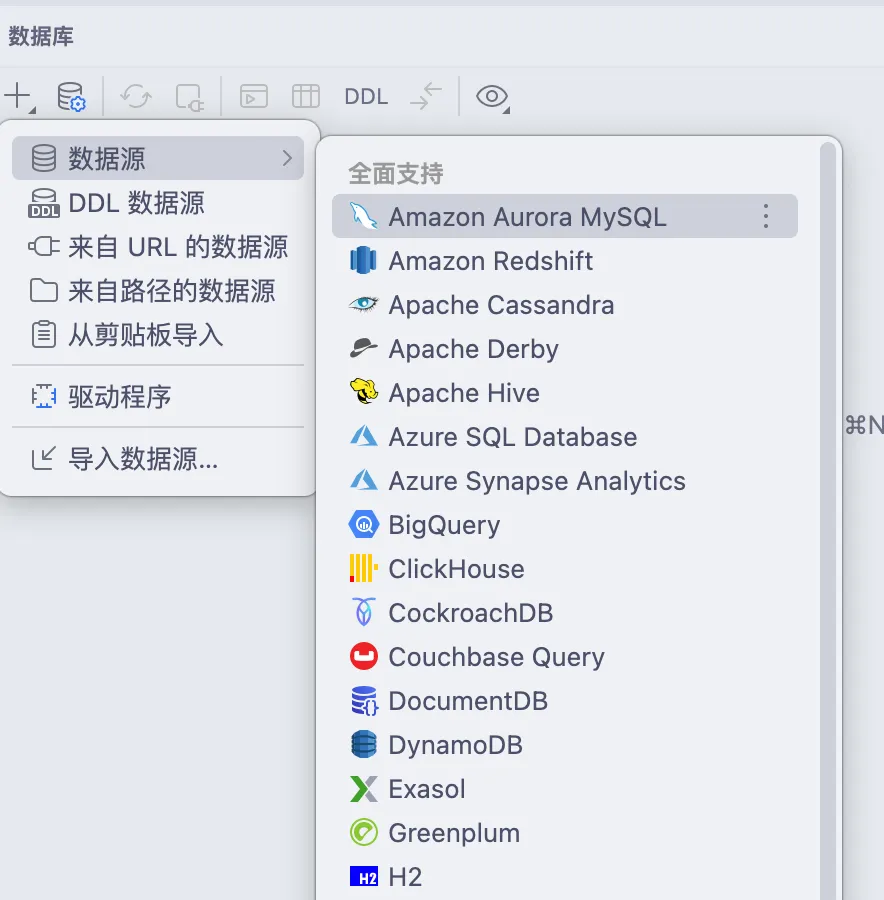Expand the 数据源 submenu arrow

[287, 158]
